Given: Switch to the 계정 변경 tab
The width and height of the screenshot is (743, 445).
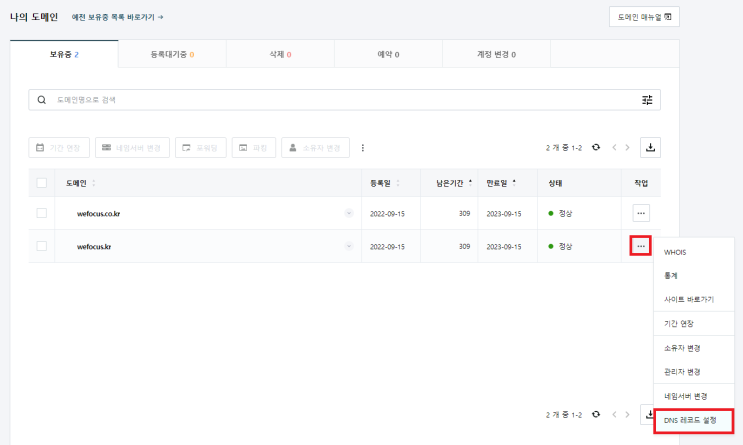Looking at the screenshot, I should click(496, 54).
